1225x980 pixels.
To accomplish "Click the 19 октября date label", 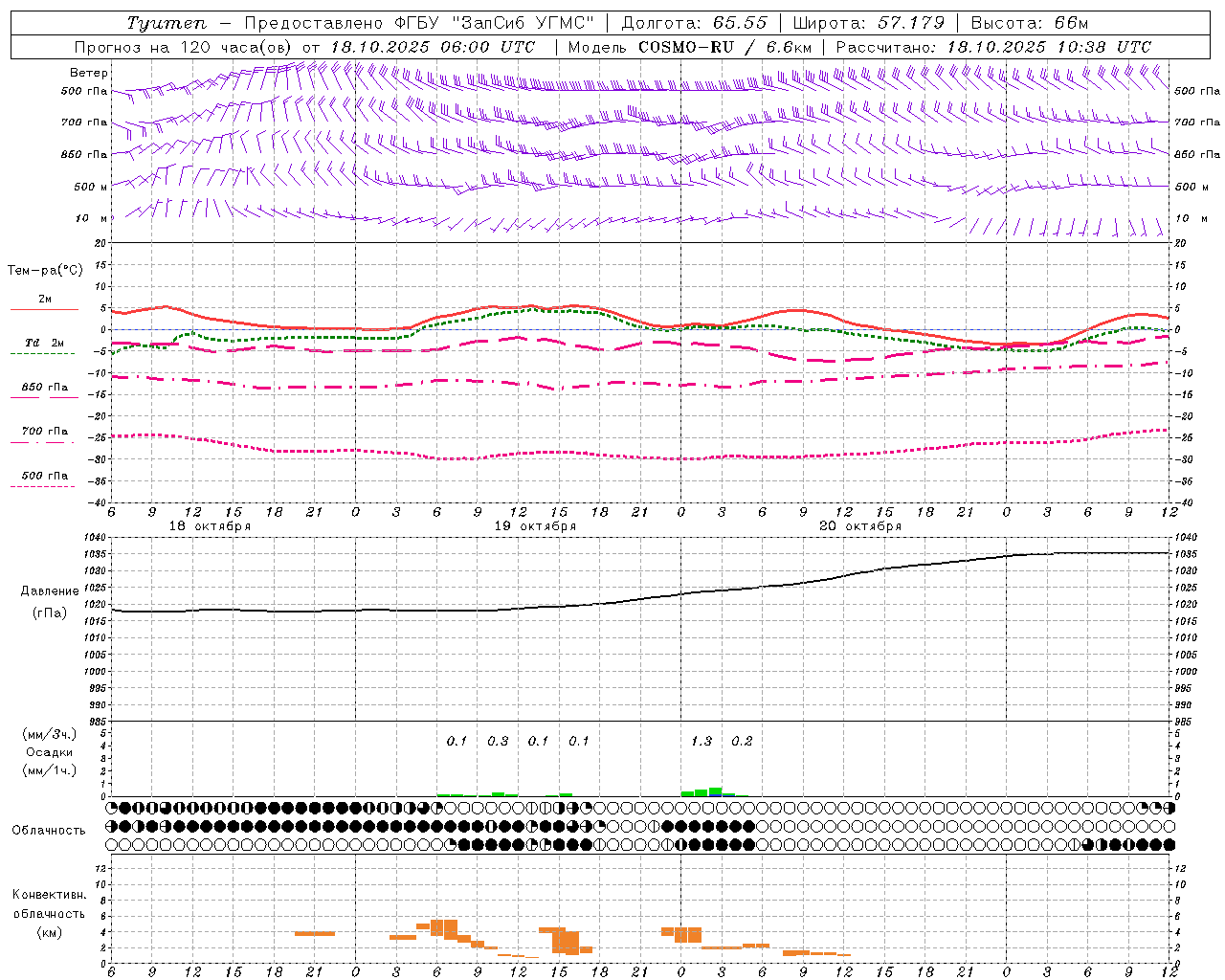I will click(x=535, y=526).
